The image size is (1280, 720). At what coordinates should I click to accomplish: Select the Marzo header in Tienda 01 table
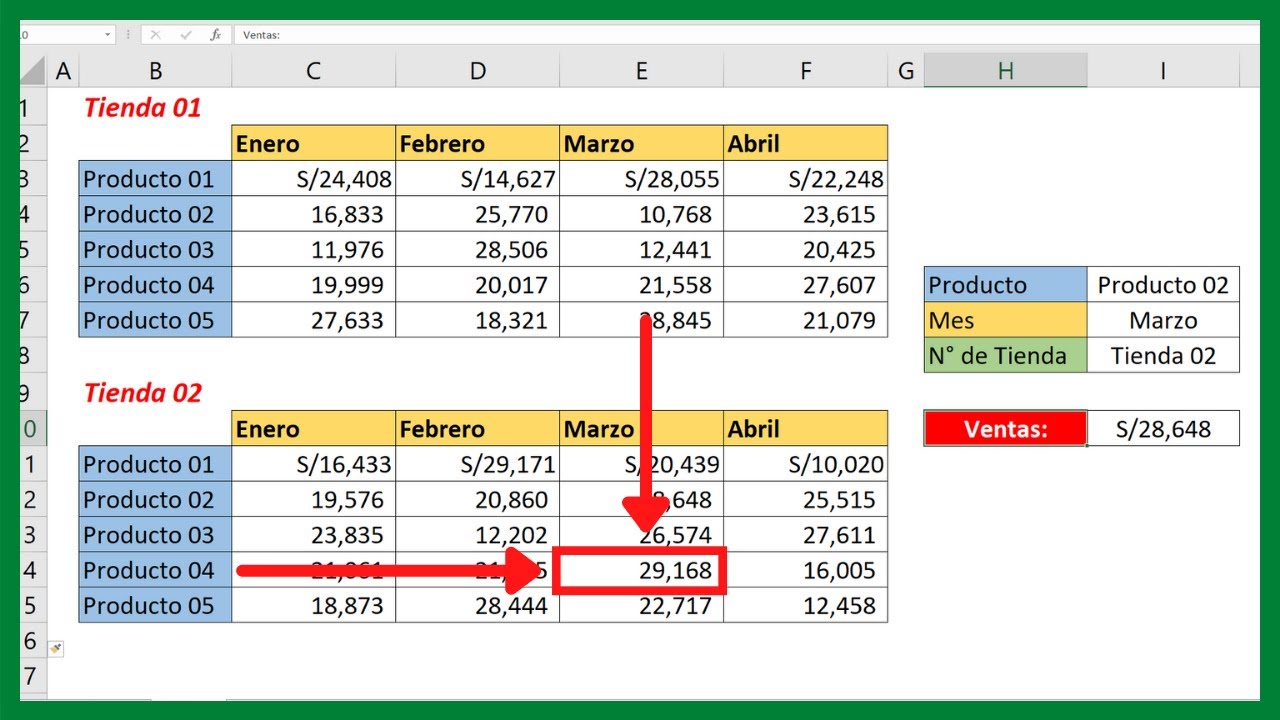641,143
